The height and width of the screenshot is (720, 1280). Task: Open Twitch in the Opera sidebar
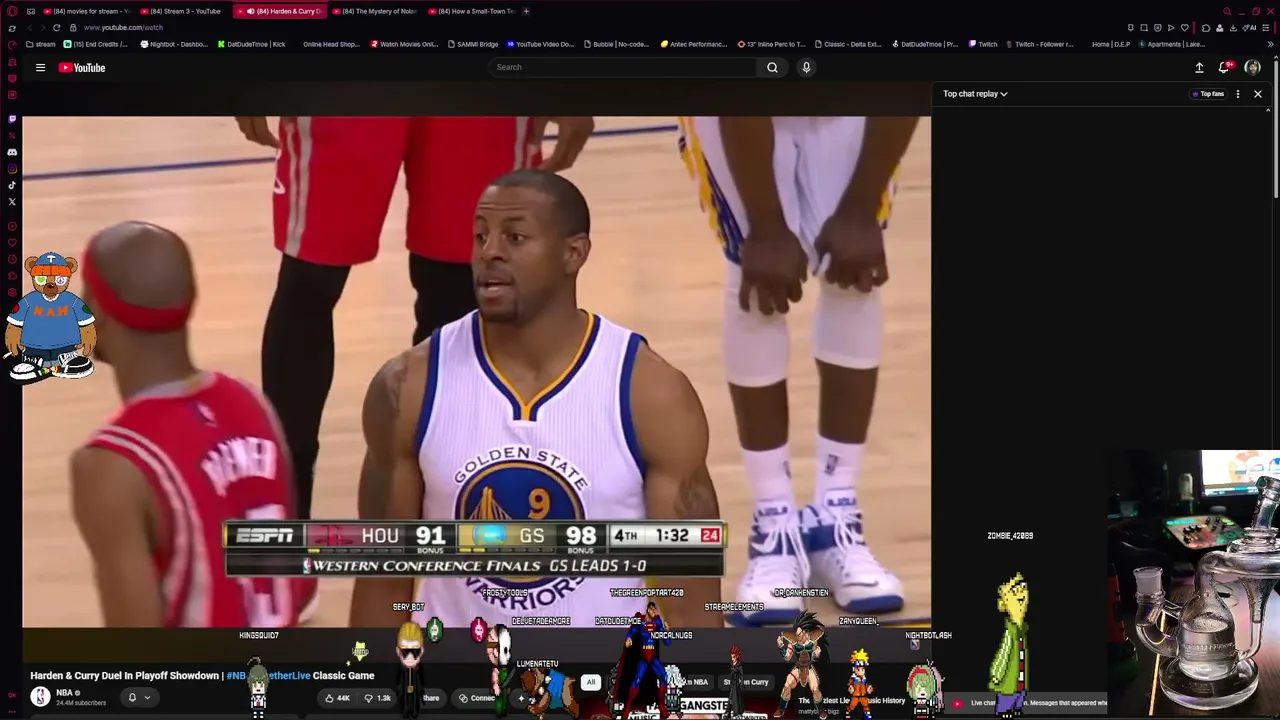pos(12,119)
